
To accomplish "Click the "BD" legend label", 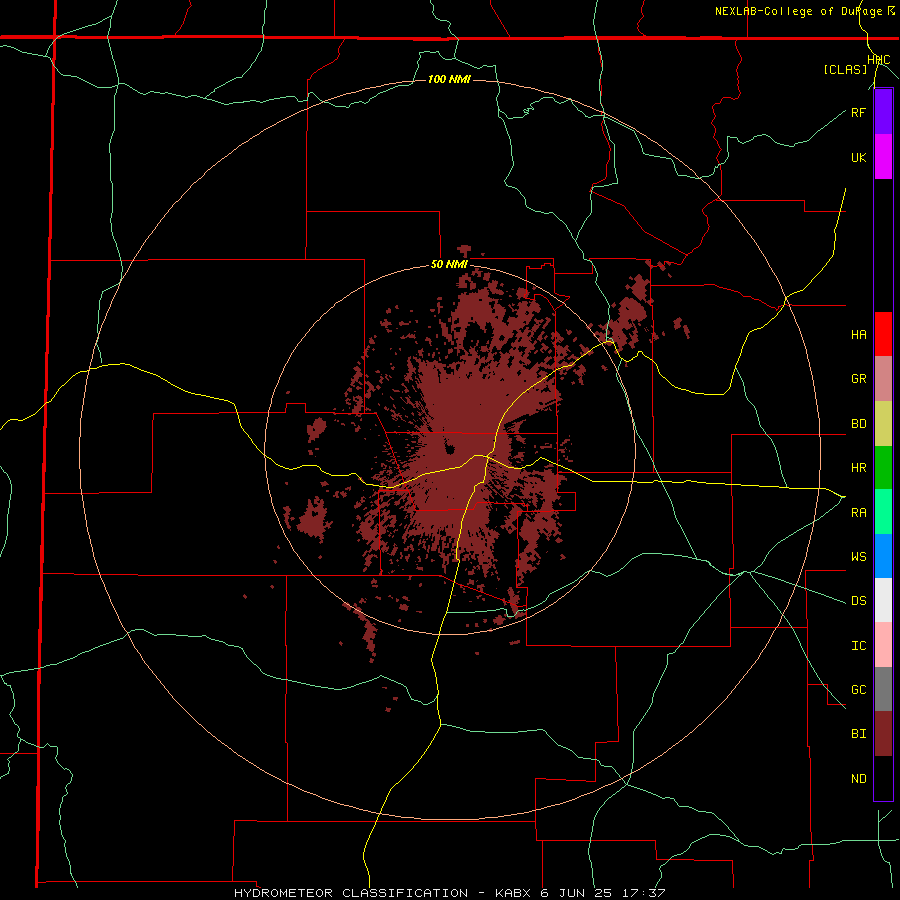I will click(858, 424).
